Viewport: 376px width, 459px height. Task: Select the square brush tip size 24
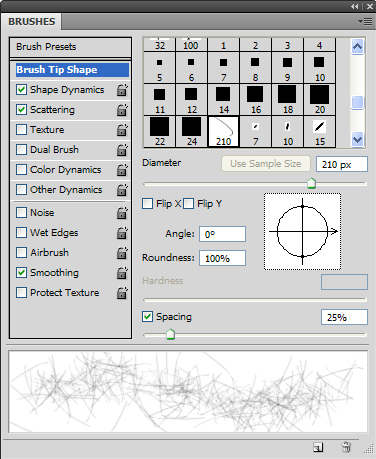(191, 132)
